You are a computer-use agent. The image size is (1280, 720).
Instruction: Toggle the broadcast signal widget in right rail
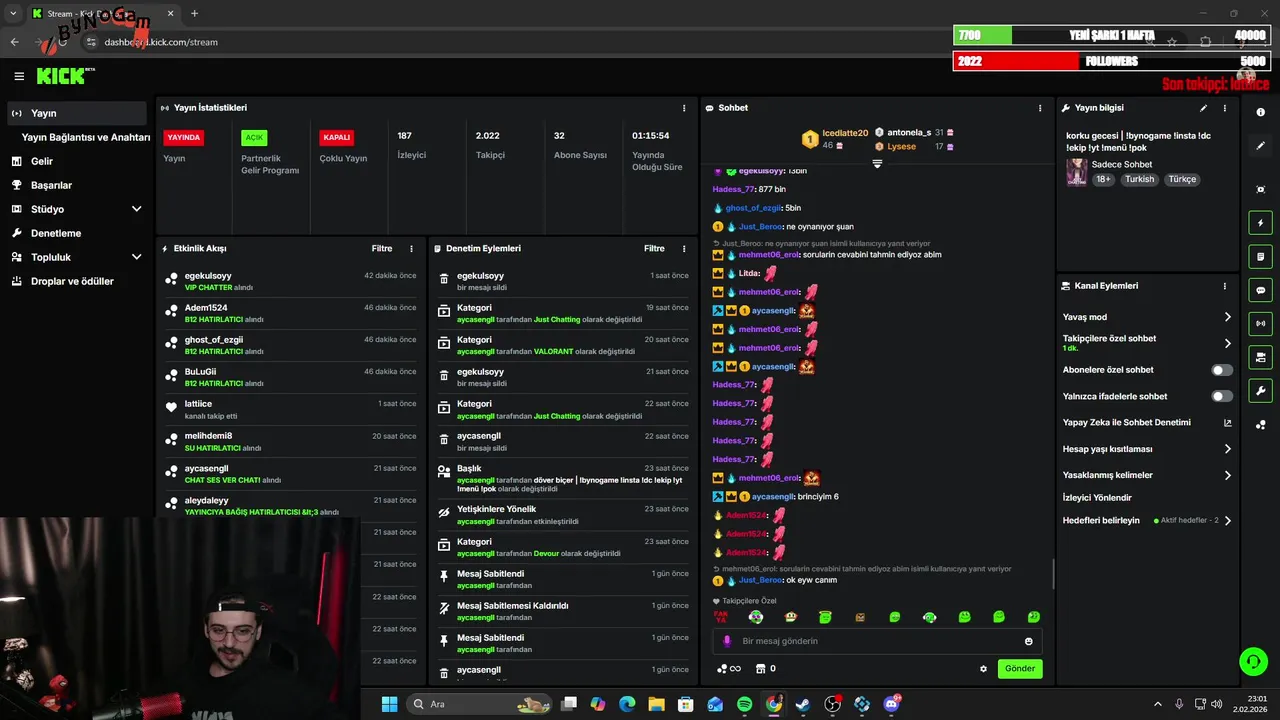(x=1260, y=323)
